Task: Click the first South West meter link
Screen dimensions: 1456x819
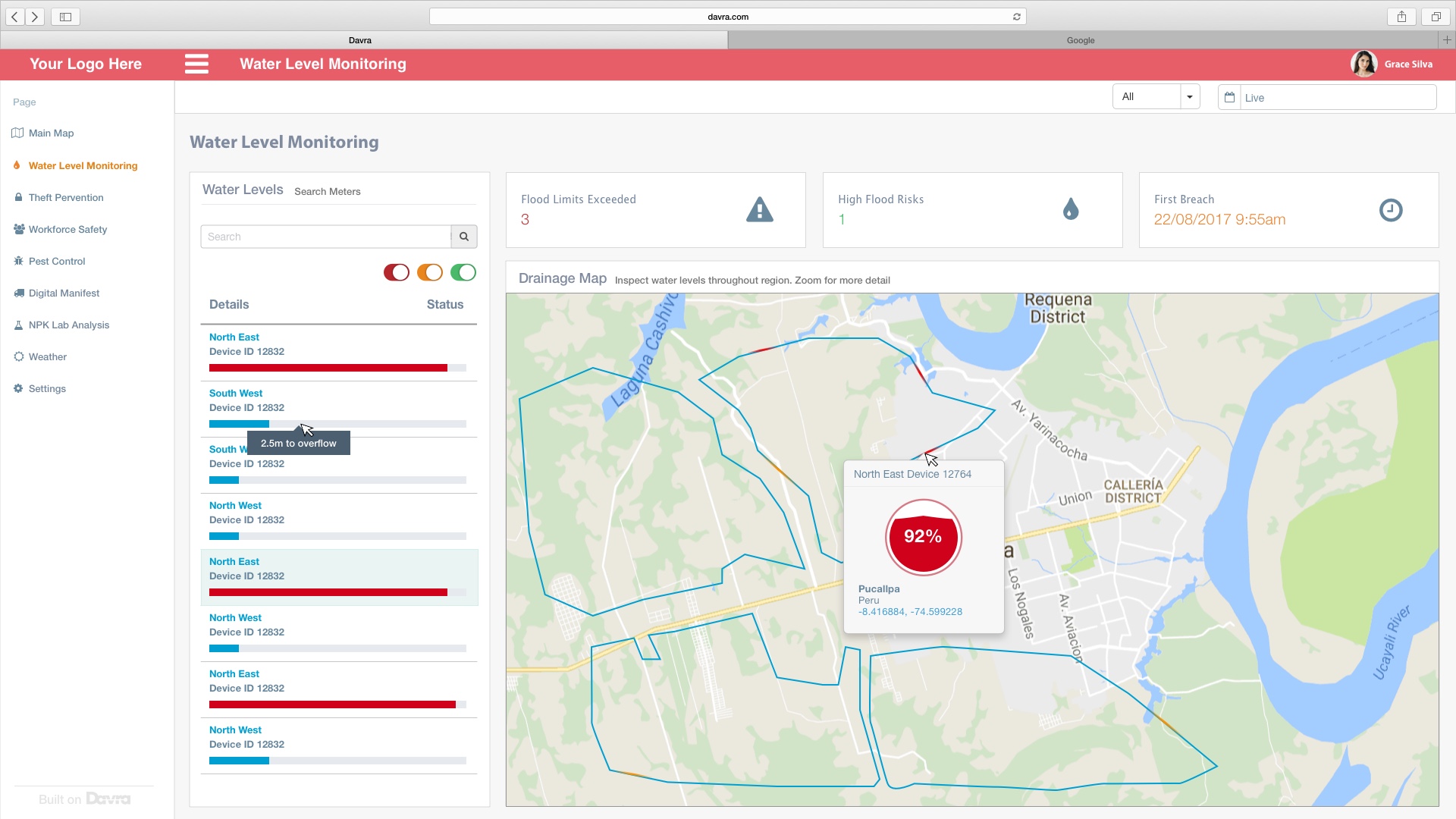Action: pyautogui.click(x=236, y=393)
